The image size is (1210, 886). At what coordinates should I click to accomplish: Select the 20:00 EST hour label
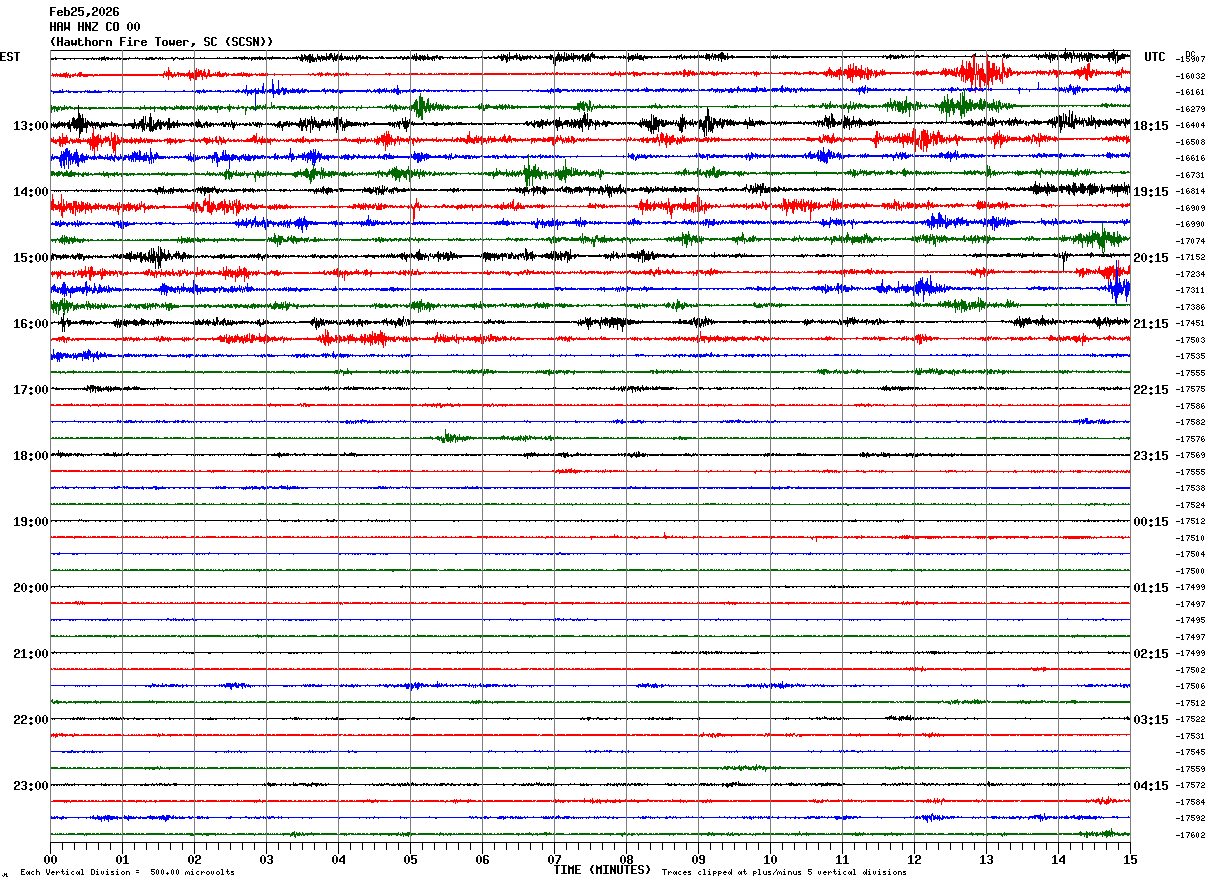pyautogui.click(x=31, y=588)
